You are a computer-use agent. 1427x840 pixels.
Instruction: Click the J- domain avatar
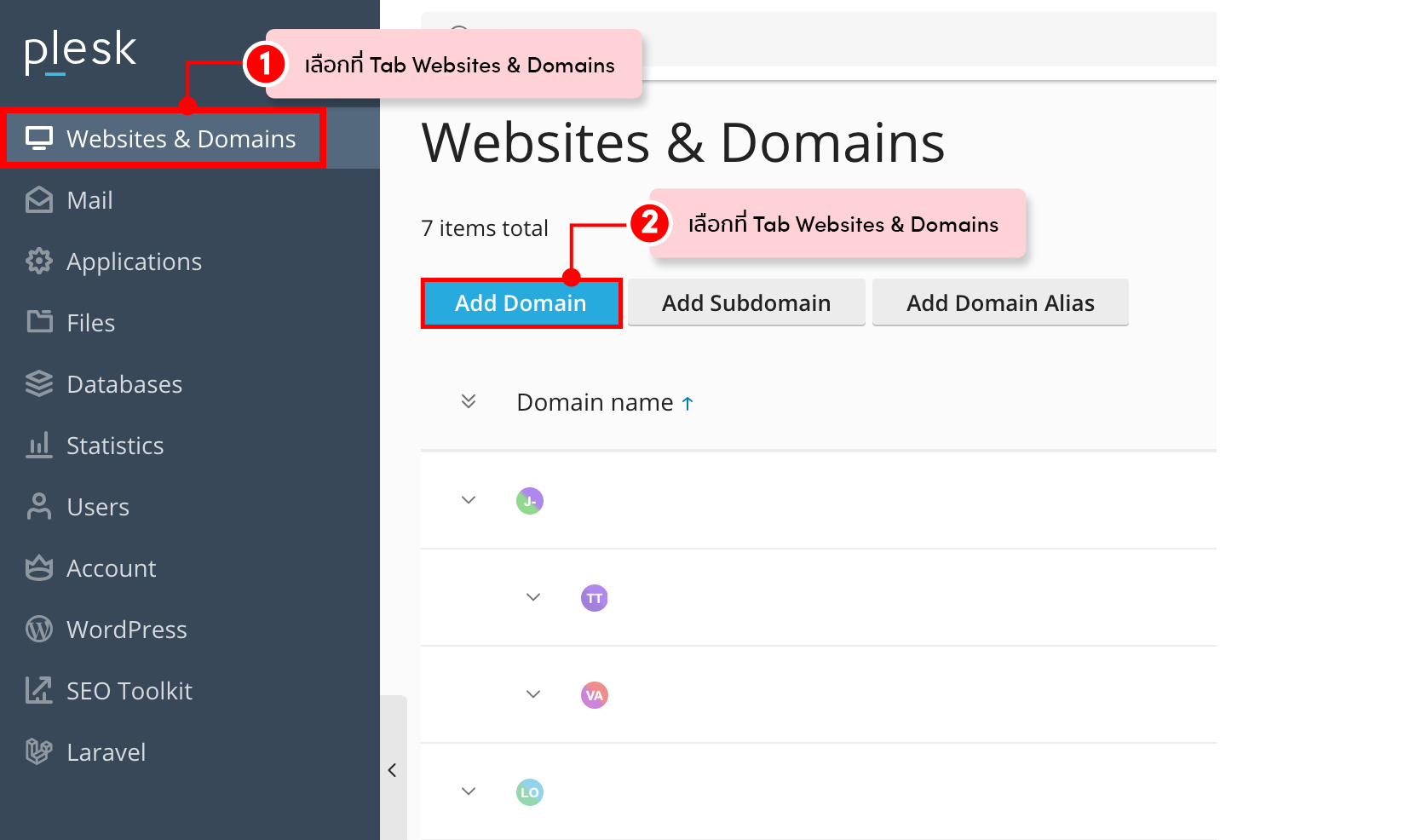point(530,501)
